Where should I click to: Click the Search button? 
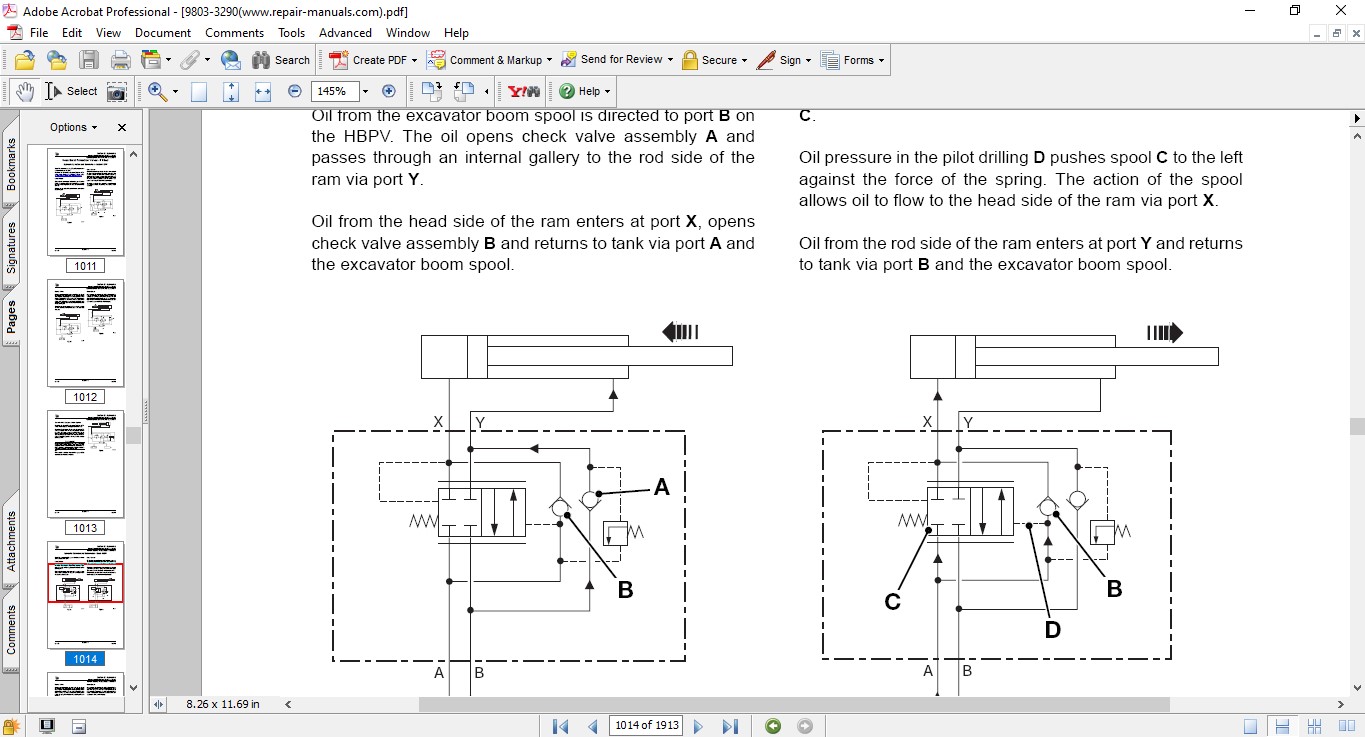pyautogui.click(x=281, y=60)
